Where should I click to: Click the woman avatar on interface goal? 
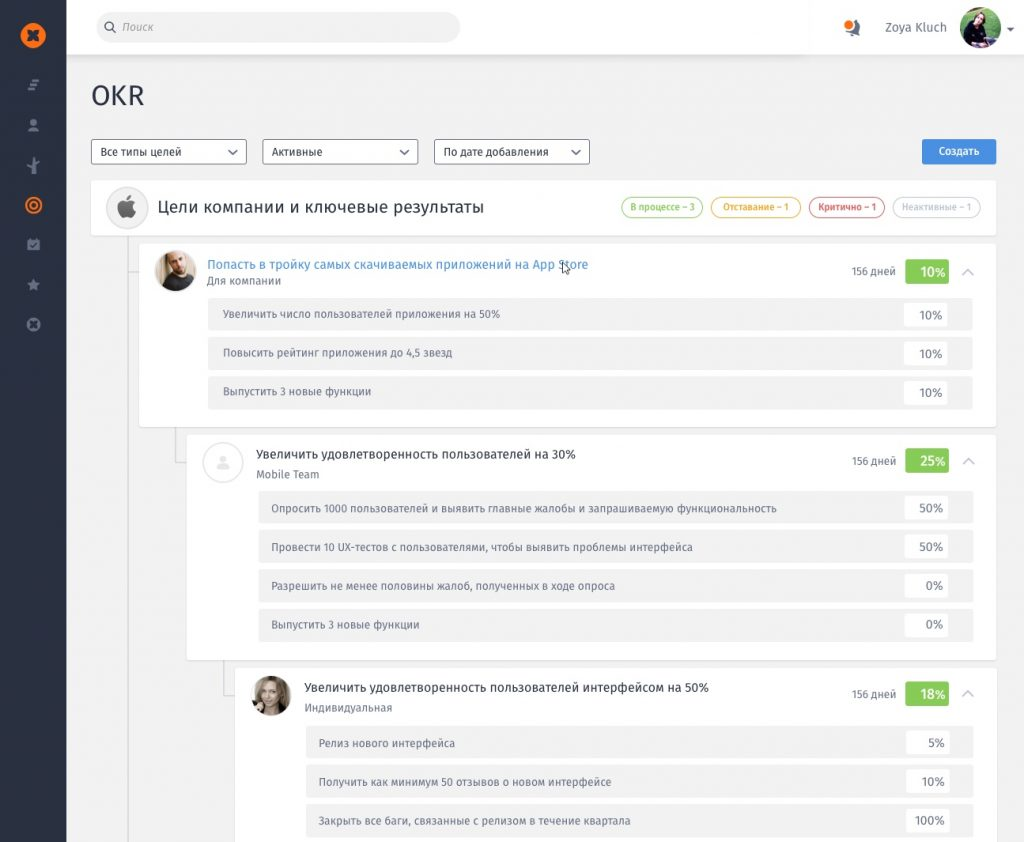pyautogui.click(x=271, y=696)
